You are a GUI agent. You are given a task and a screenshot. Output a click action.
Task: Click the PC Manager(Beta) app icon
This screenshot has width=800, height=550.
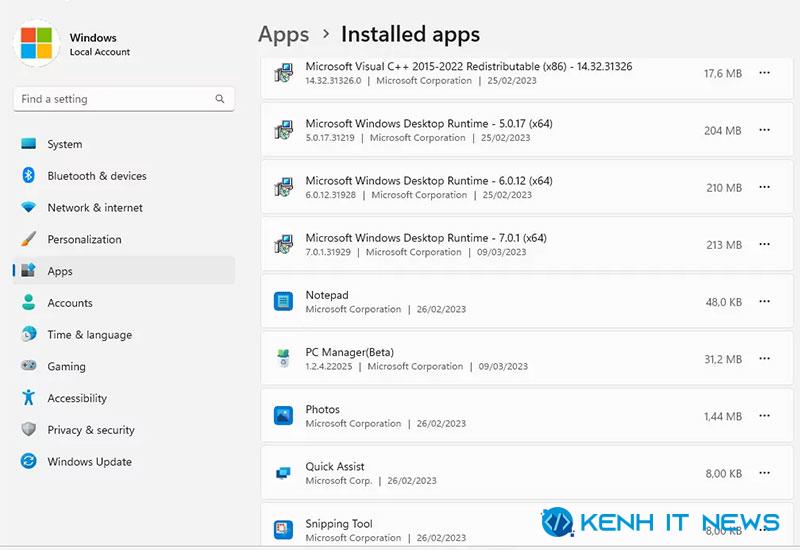(x=283, y=358)
